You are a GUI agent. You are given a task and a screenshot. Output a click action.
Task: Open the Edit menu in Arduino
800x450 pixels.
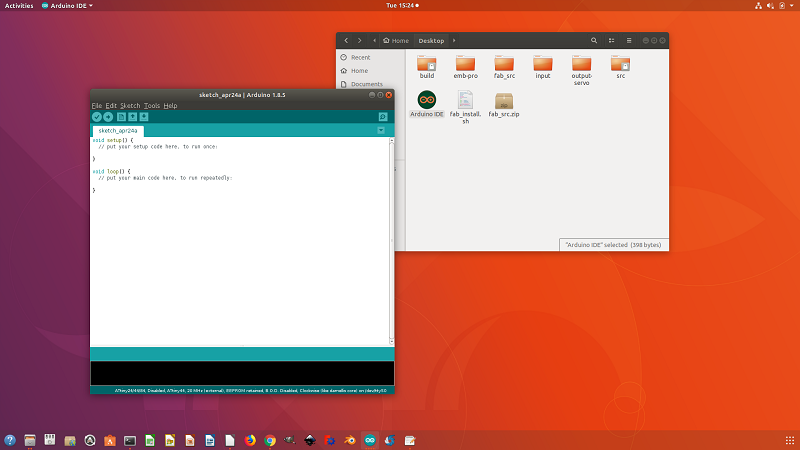click(111, 106)
